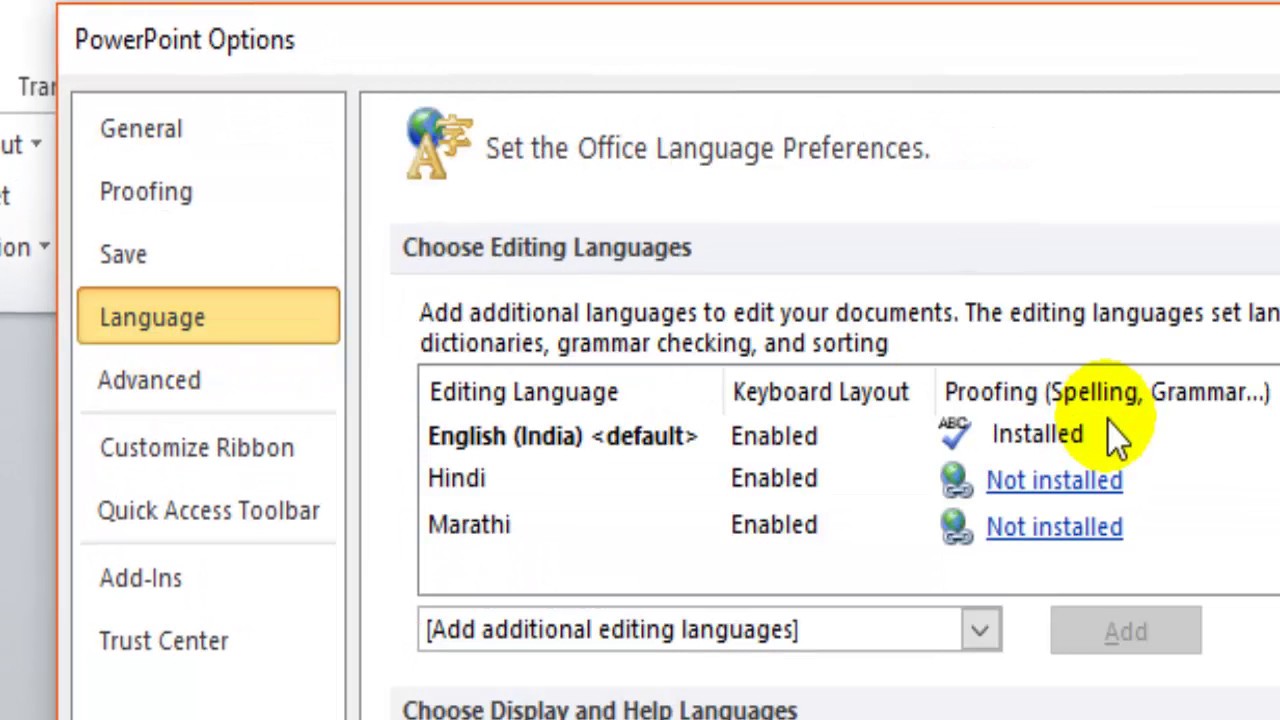The image size is (1280, 720).
Task: Open Quick Access Toolbar settings
Action: click(208, 511)
